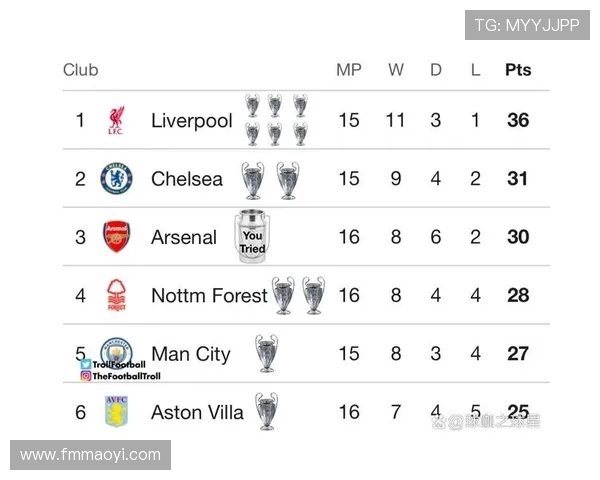Viewport: 600px width, 480px height.
Task: Click the "You Tried" trophy beside Arsenal
Action: pos(252,237)
